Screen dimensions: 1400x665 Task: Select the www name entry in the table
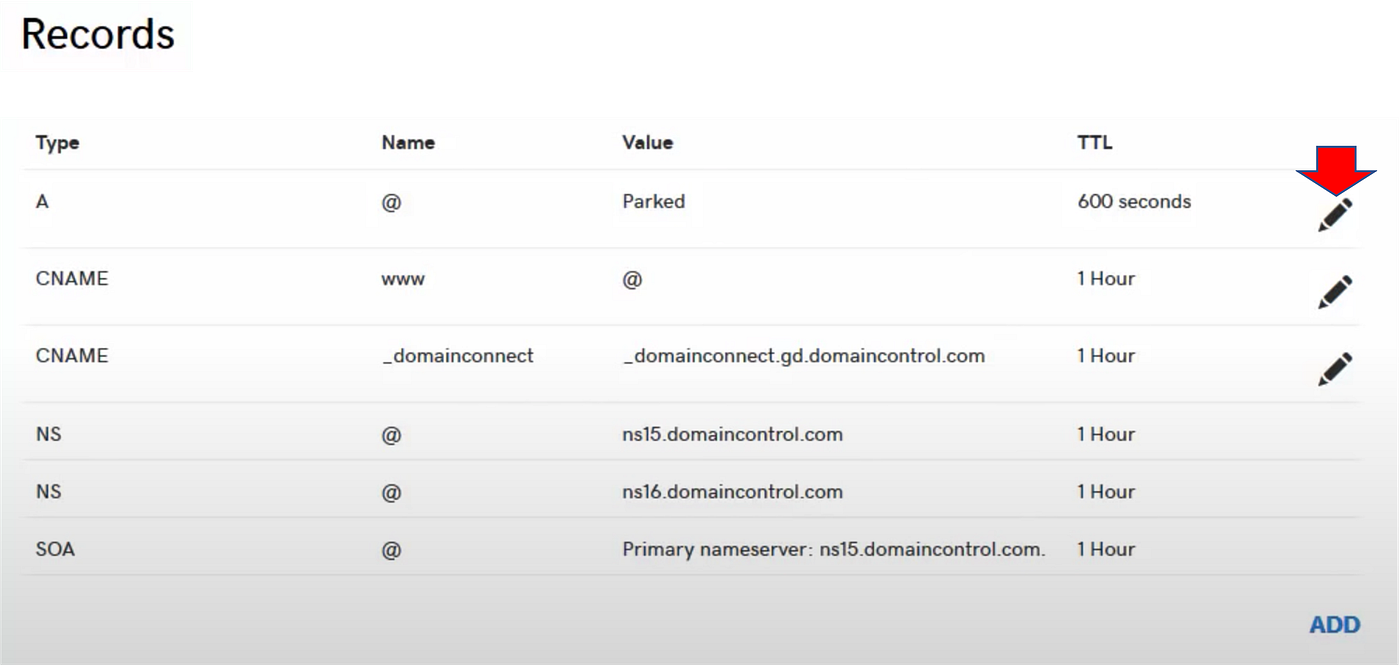click(x=402, y=279)
